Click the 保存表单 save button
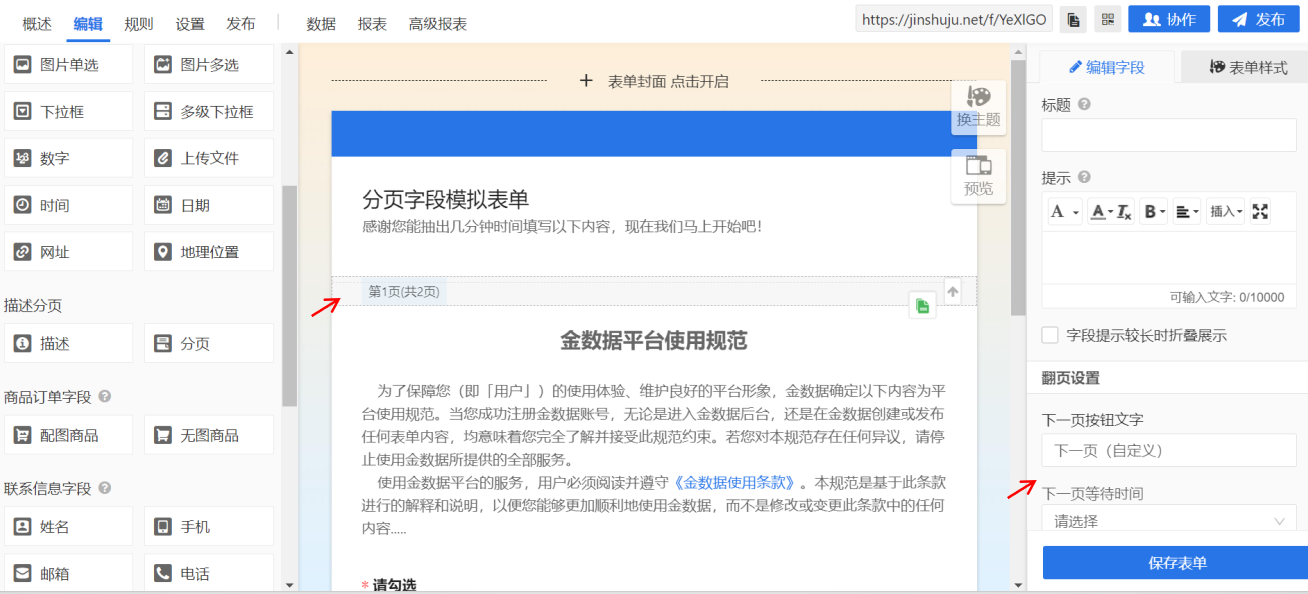This screenshot has width=1308, height=594. click(1176, 562)
